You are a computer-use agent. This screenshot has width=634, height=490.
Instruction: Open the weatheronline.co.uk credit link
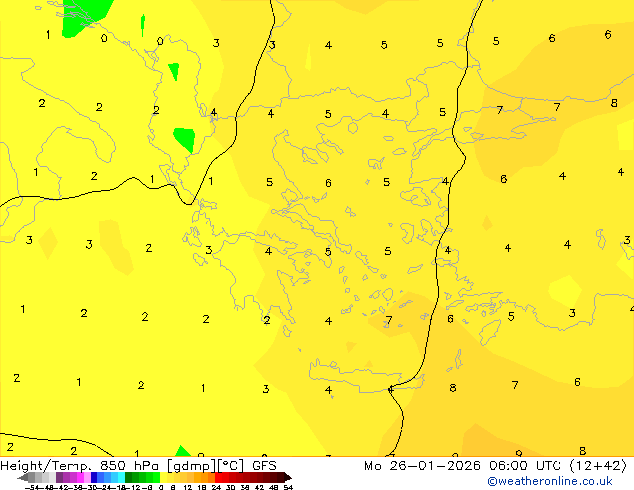tap(550, 481)
